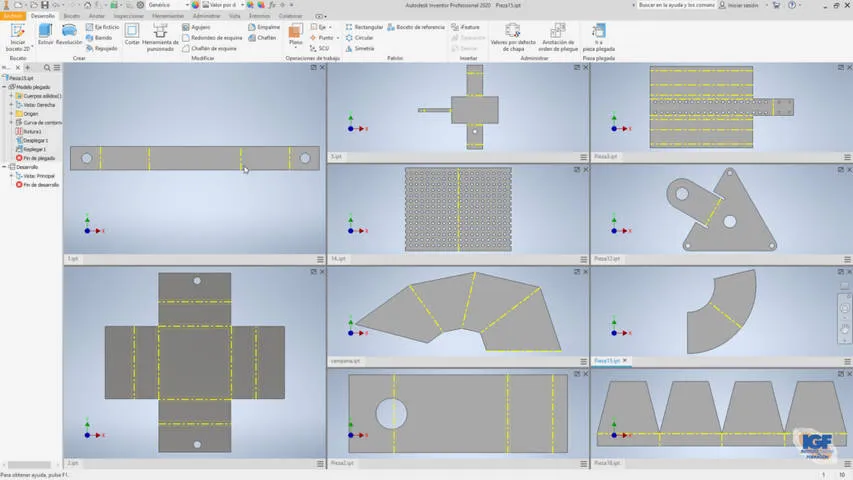Expand the Vista: Derecha node
This screenshot has height=480, width=853.
click(11, 104)
